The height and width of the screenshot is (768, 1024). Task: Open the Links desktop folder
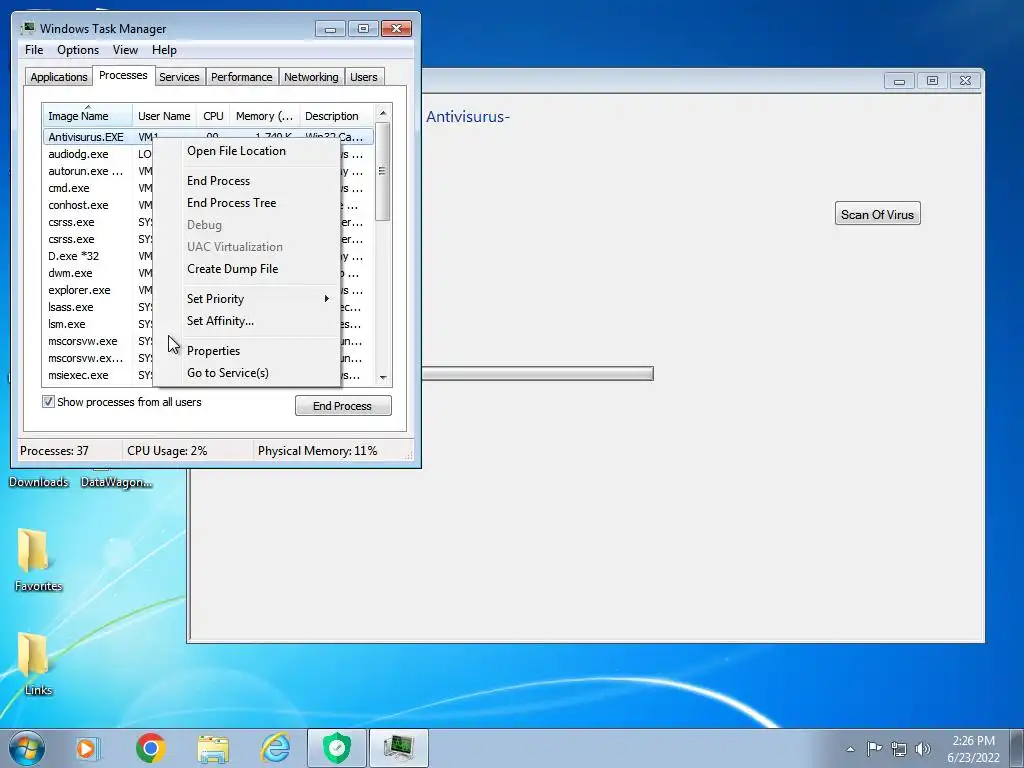coord(38,664)
